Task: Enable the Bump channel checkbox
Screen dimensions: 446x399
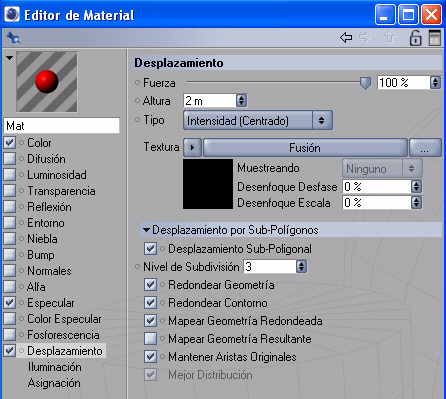Action: pos(10,255)
